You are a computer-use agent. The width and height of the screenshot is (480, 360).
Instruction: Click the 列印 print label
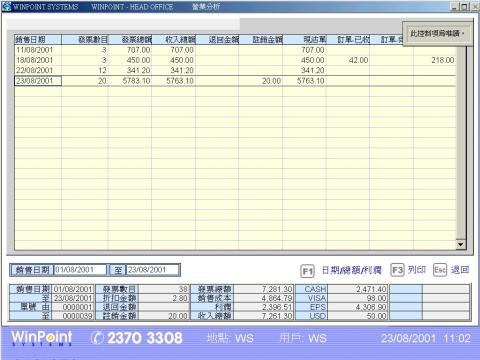417,270
